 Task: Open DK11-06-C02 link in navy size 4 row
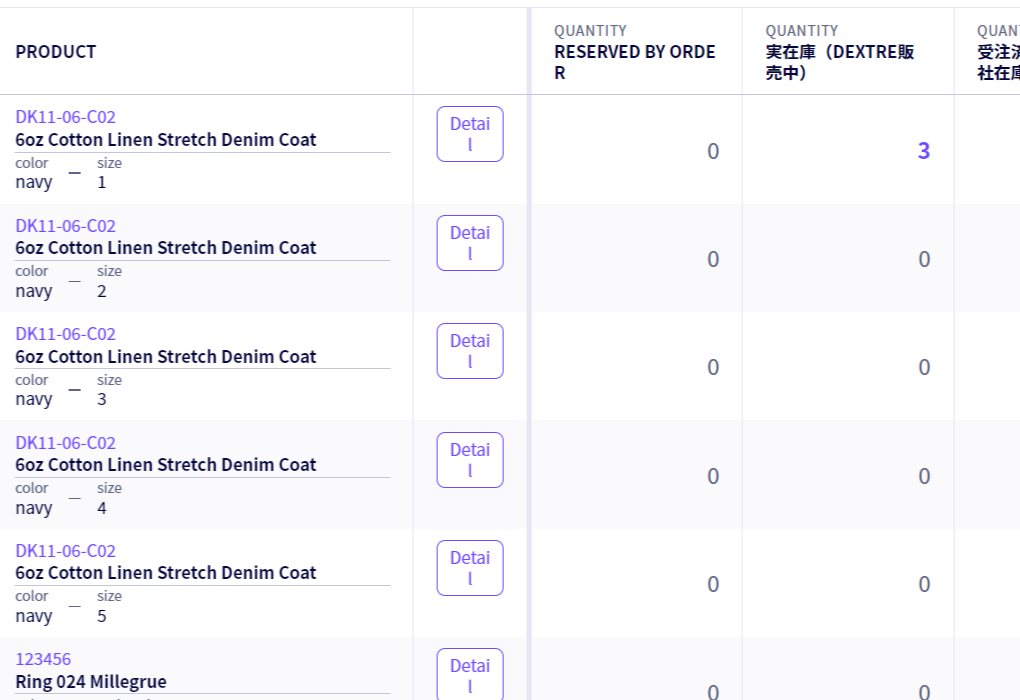click(66, 443)
